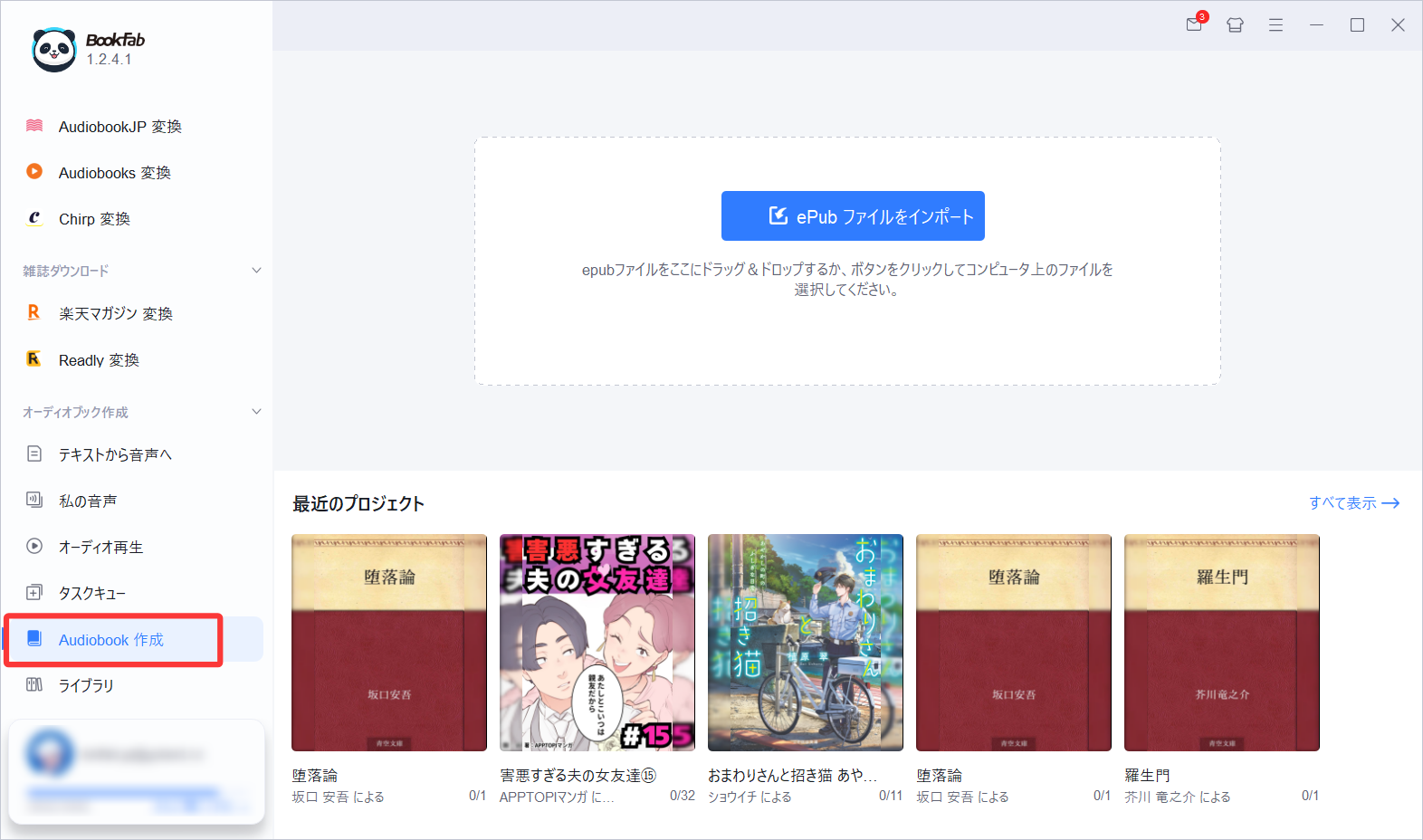Click the Chirp logo icon

(x=34, y=217)
